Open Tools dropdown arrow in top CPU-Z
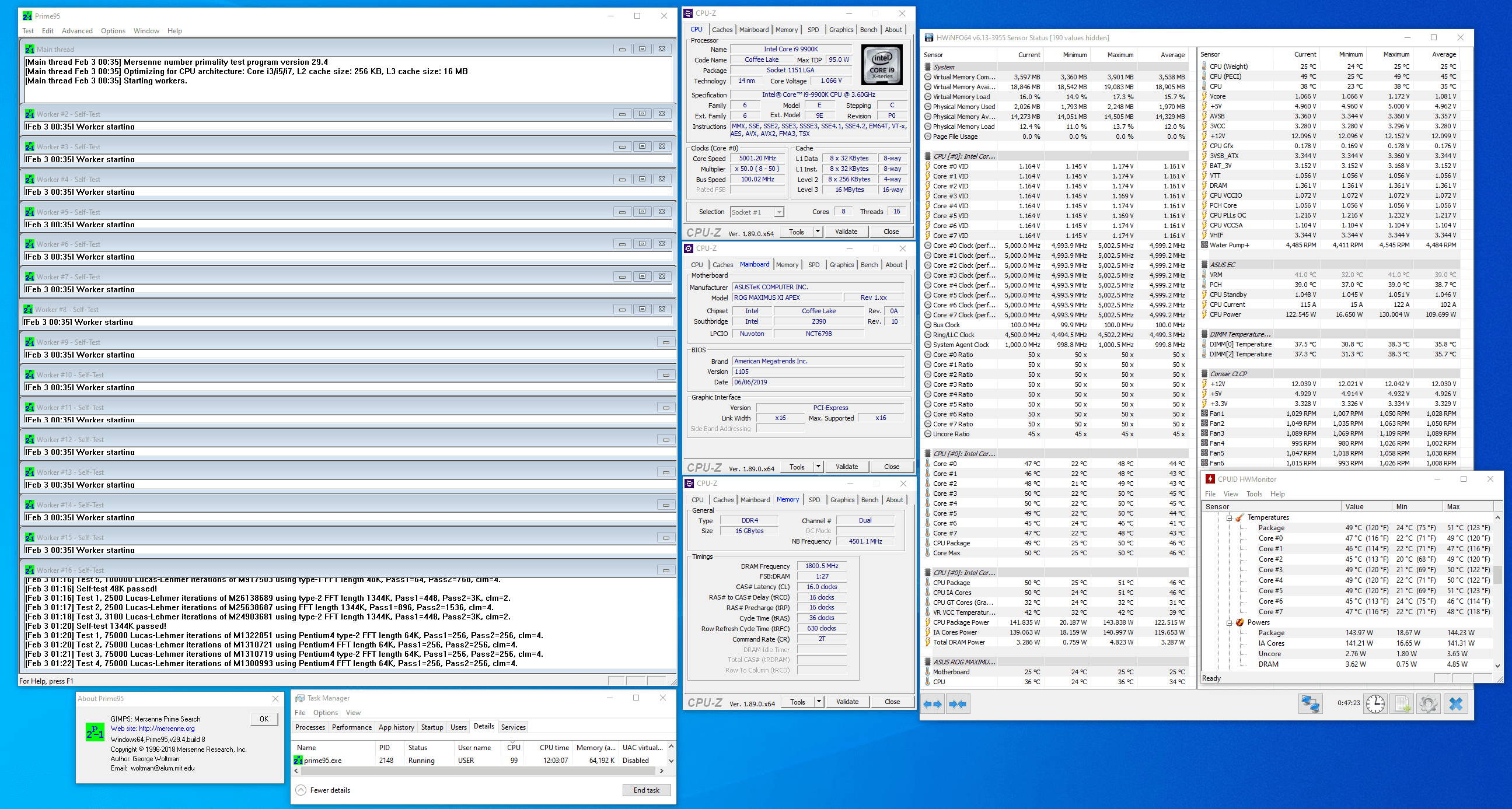 pos(818,232)
